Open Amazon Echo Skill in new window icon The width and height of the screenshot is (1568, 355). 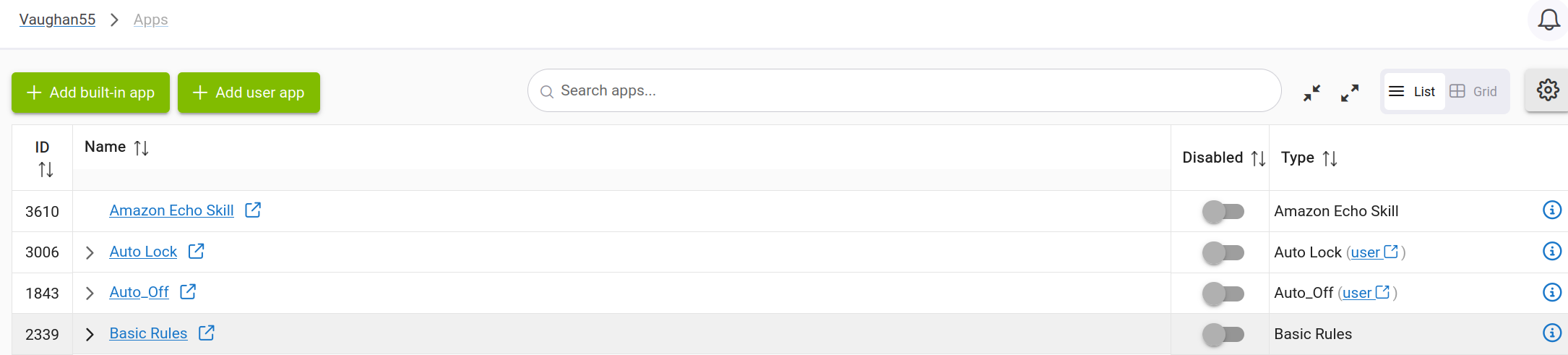pyautogui.click(x=253, y=210)
